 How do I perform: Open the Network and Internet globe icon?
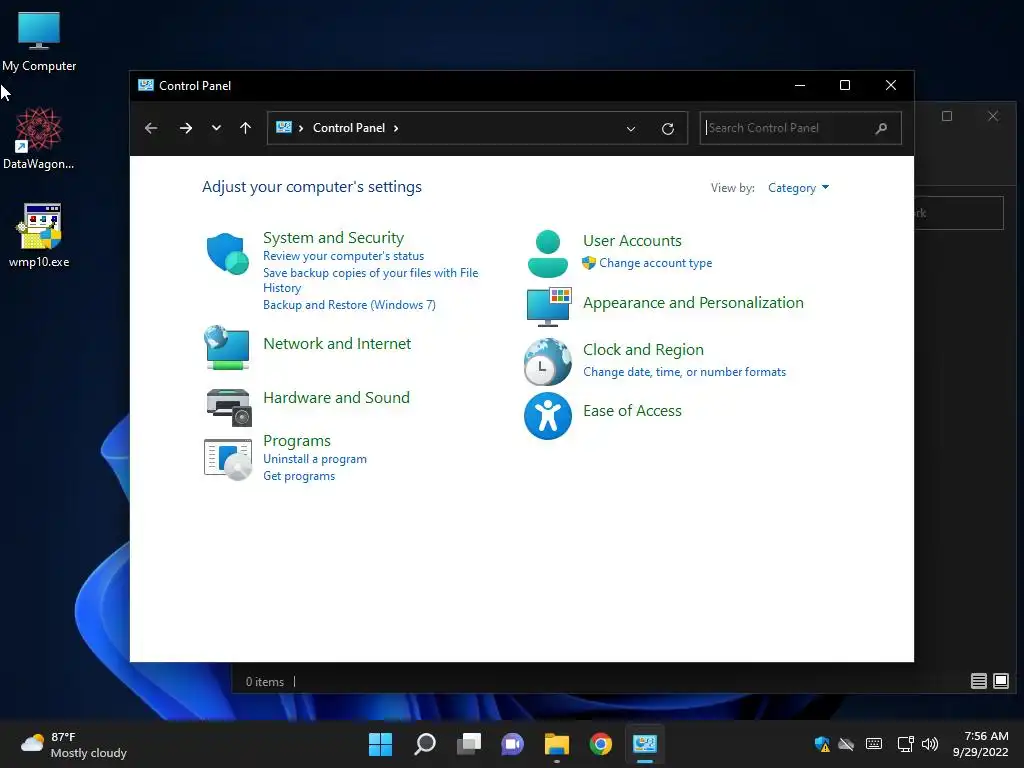coord(227,347)
